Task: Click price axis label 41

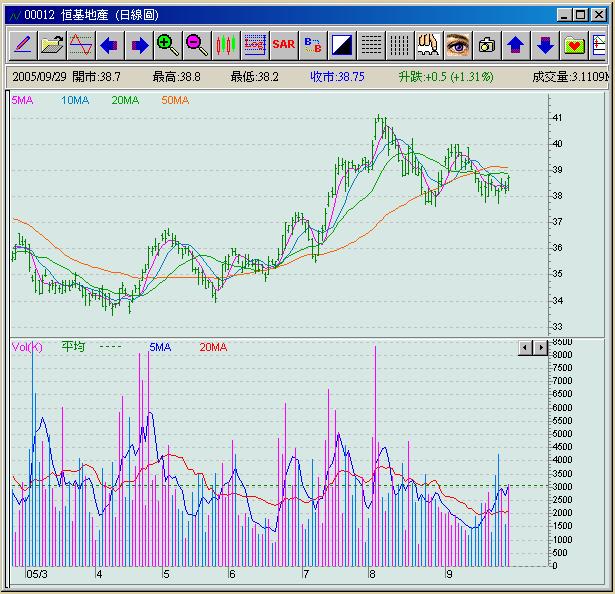Action: (557, 118)
